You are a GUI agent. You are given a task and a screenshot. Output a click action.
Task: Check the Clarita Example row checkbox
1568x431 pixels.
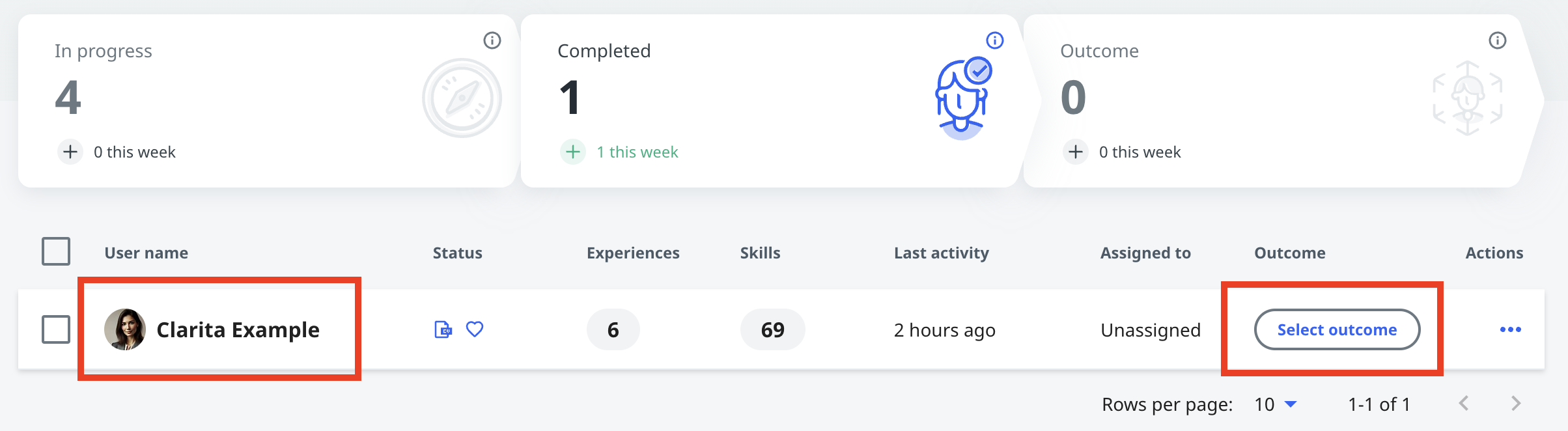(x=56, y=329)
